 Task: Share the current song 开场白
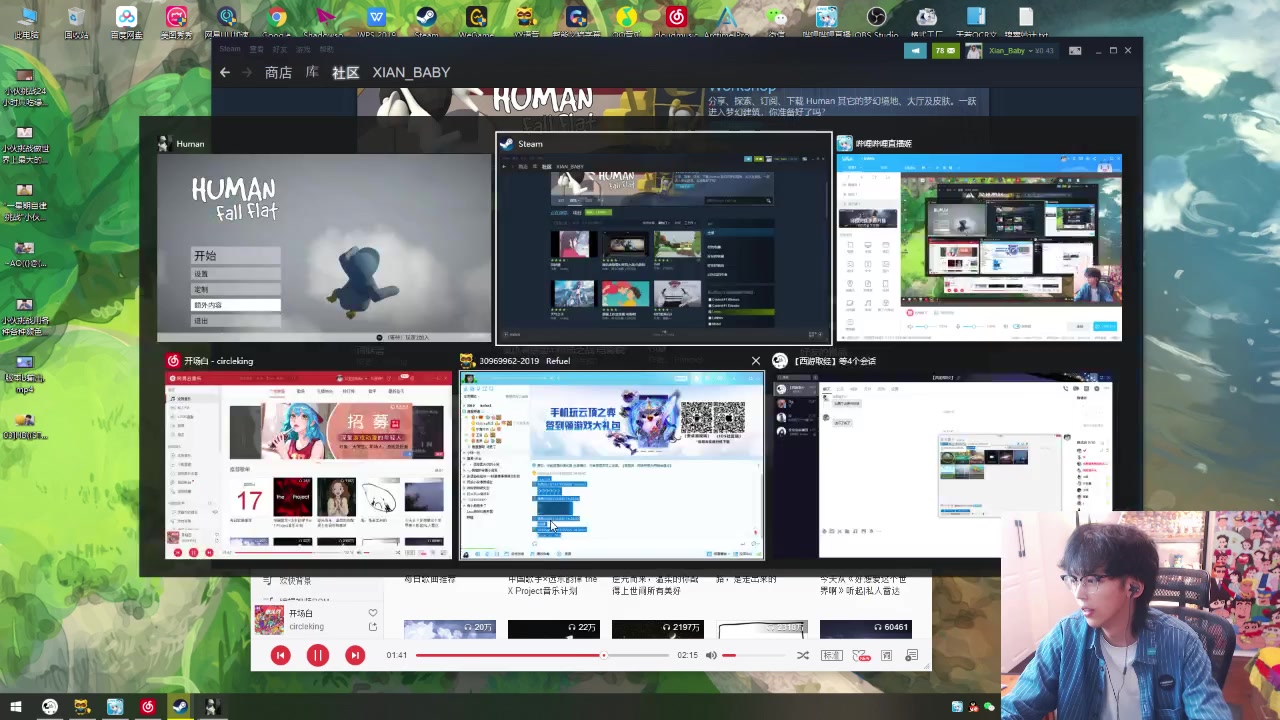[x=373, y=627]
